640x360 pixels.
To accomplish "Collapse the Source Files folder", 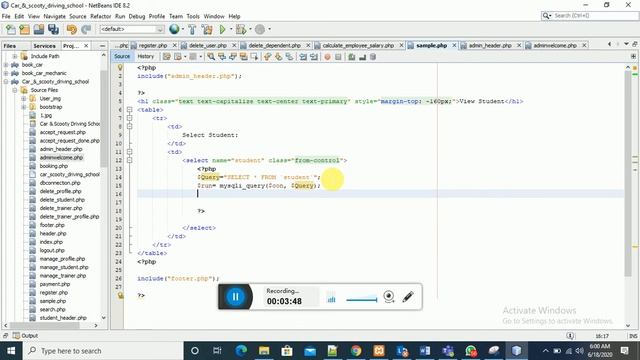I will [15, 90].
